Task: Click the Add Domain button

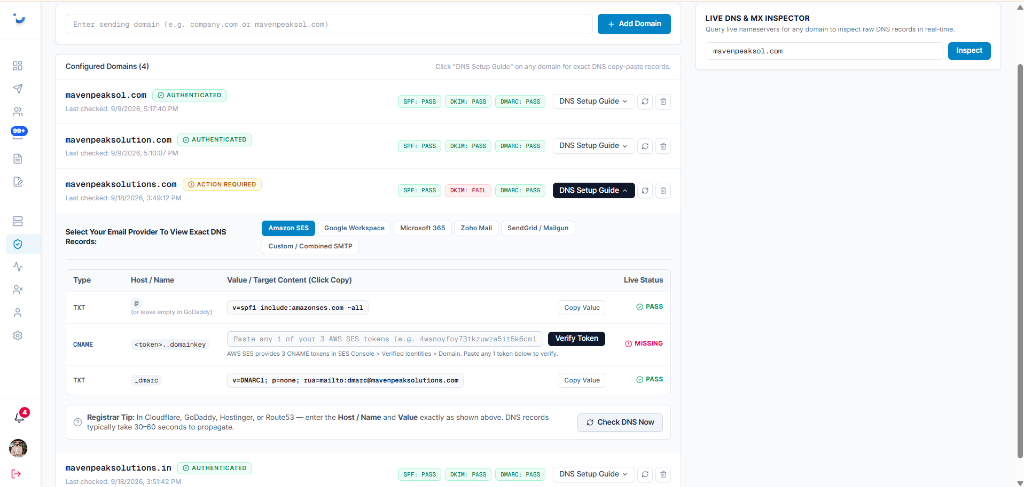Action: (x=634, y=24)
